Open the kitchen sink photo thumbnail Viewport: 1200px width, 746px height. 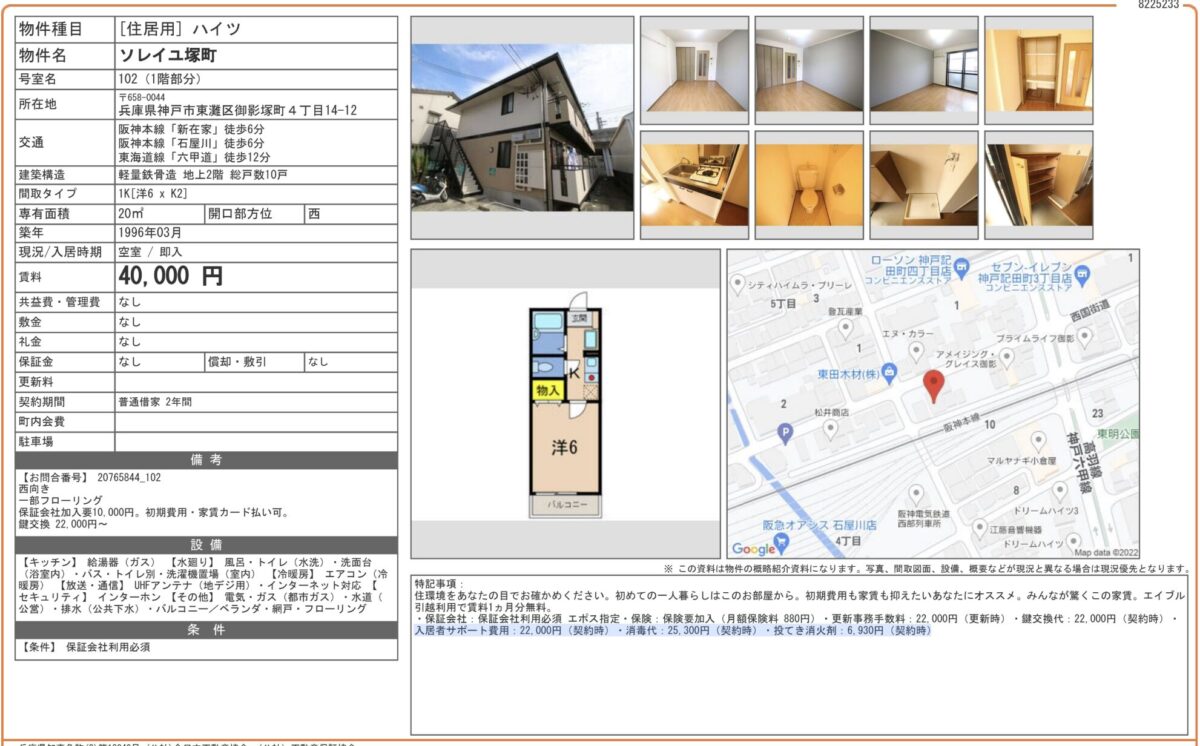pos(694,185)
